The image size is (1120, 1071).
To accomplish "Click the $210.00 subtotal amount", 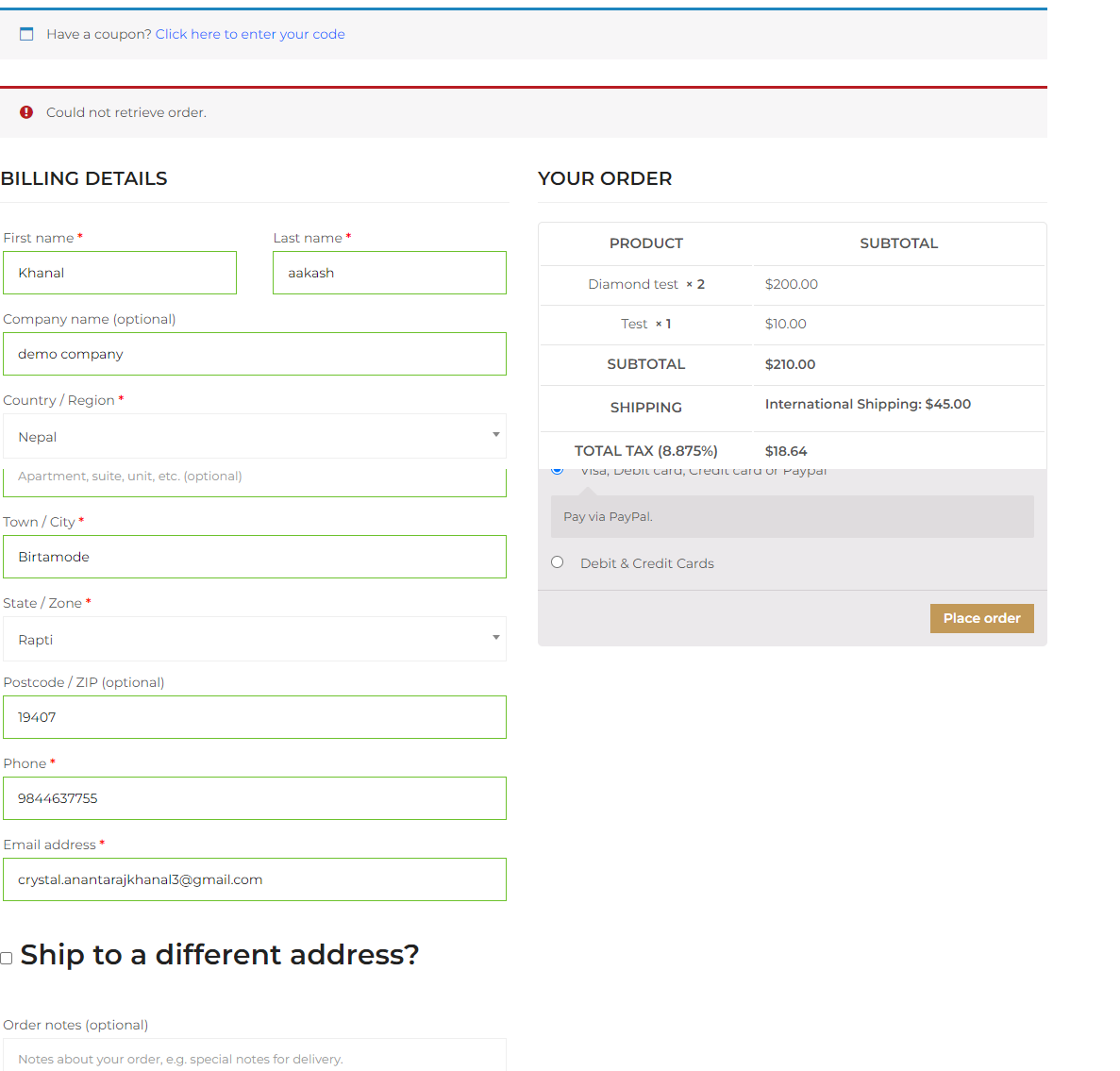I will (790, 364).
